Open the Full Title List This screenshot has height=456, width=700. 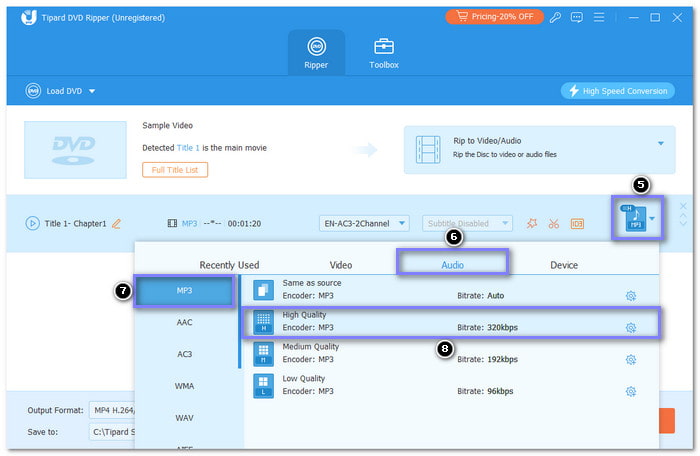coord(175,170)
